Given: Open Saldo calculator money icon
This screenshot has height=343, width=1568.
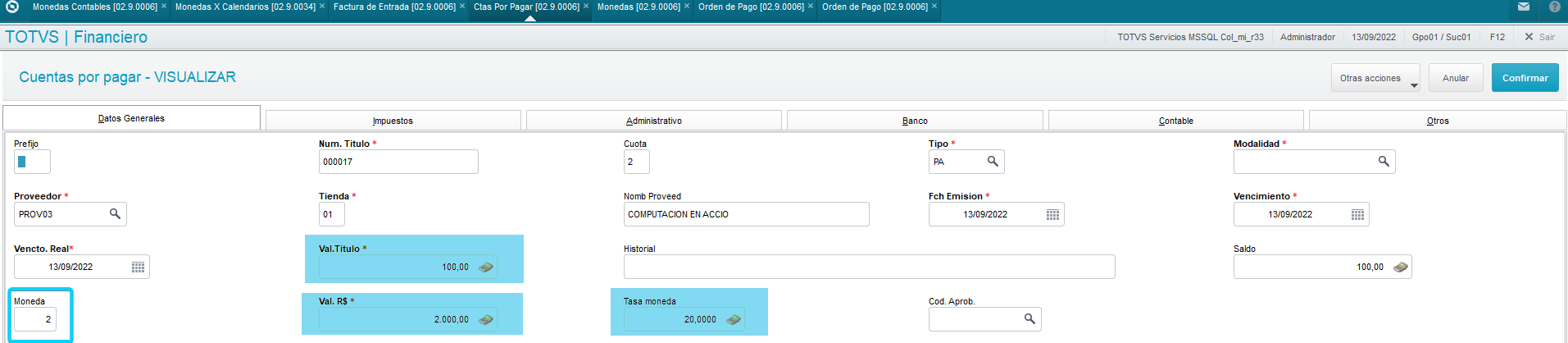Looking at the screenshot, I should point(1401,267).
